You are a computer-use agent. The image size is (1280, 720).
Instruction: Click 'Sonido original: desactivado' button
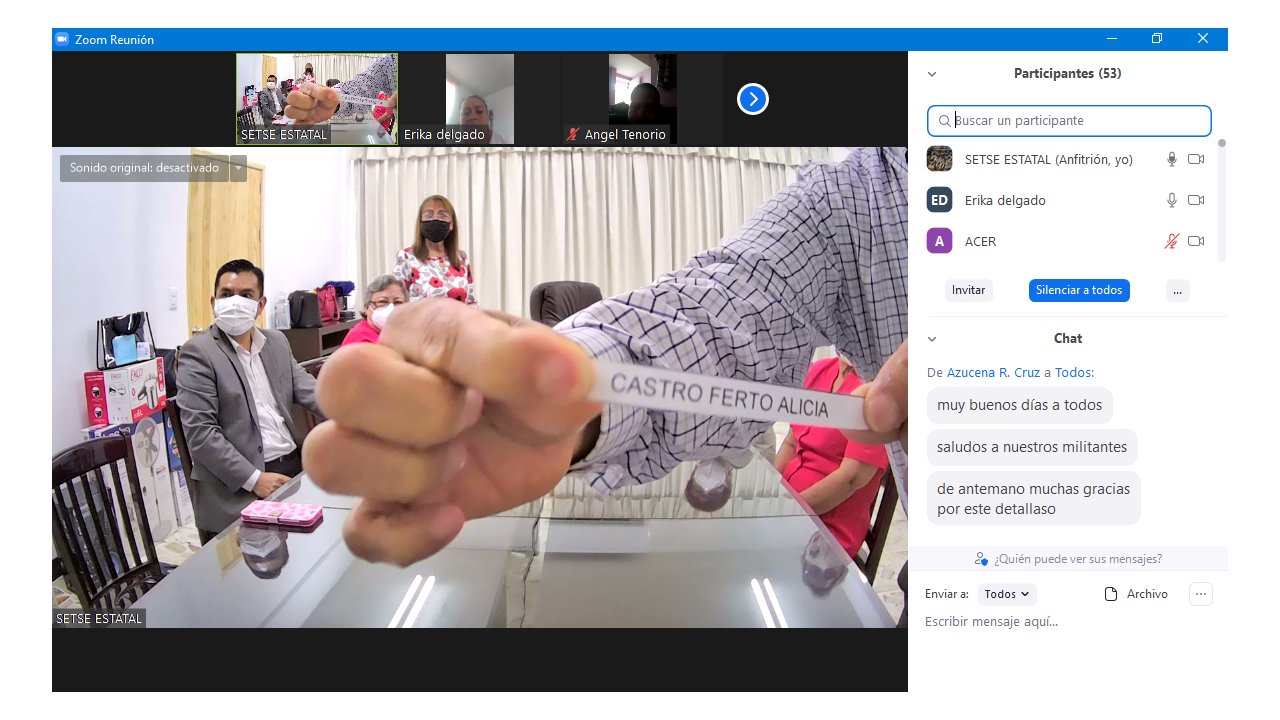click(x=144, y=168)
